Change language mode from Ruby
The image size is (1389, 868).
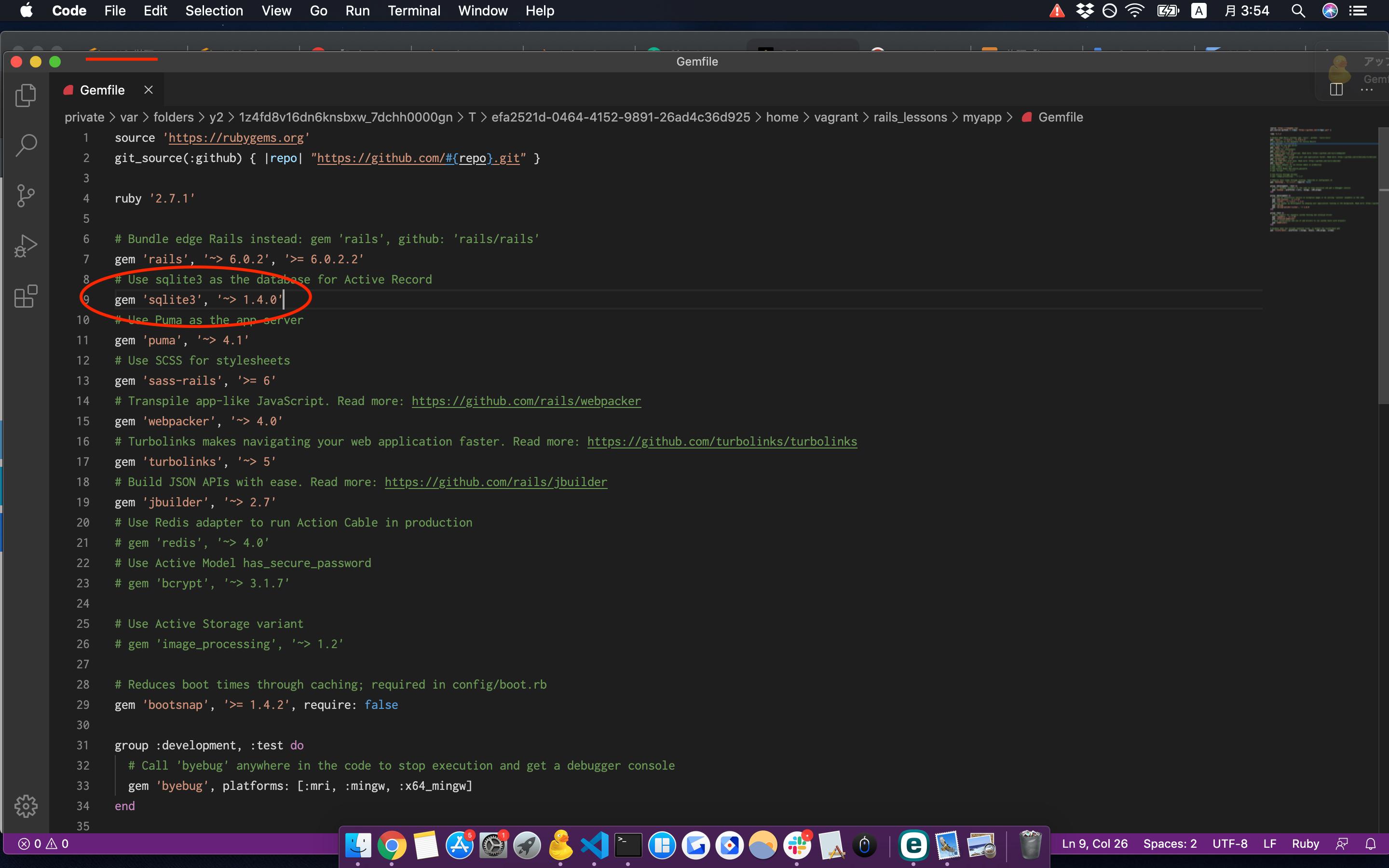point(1305,843)
